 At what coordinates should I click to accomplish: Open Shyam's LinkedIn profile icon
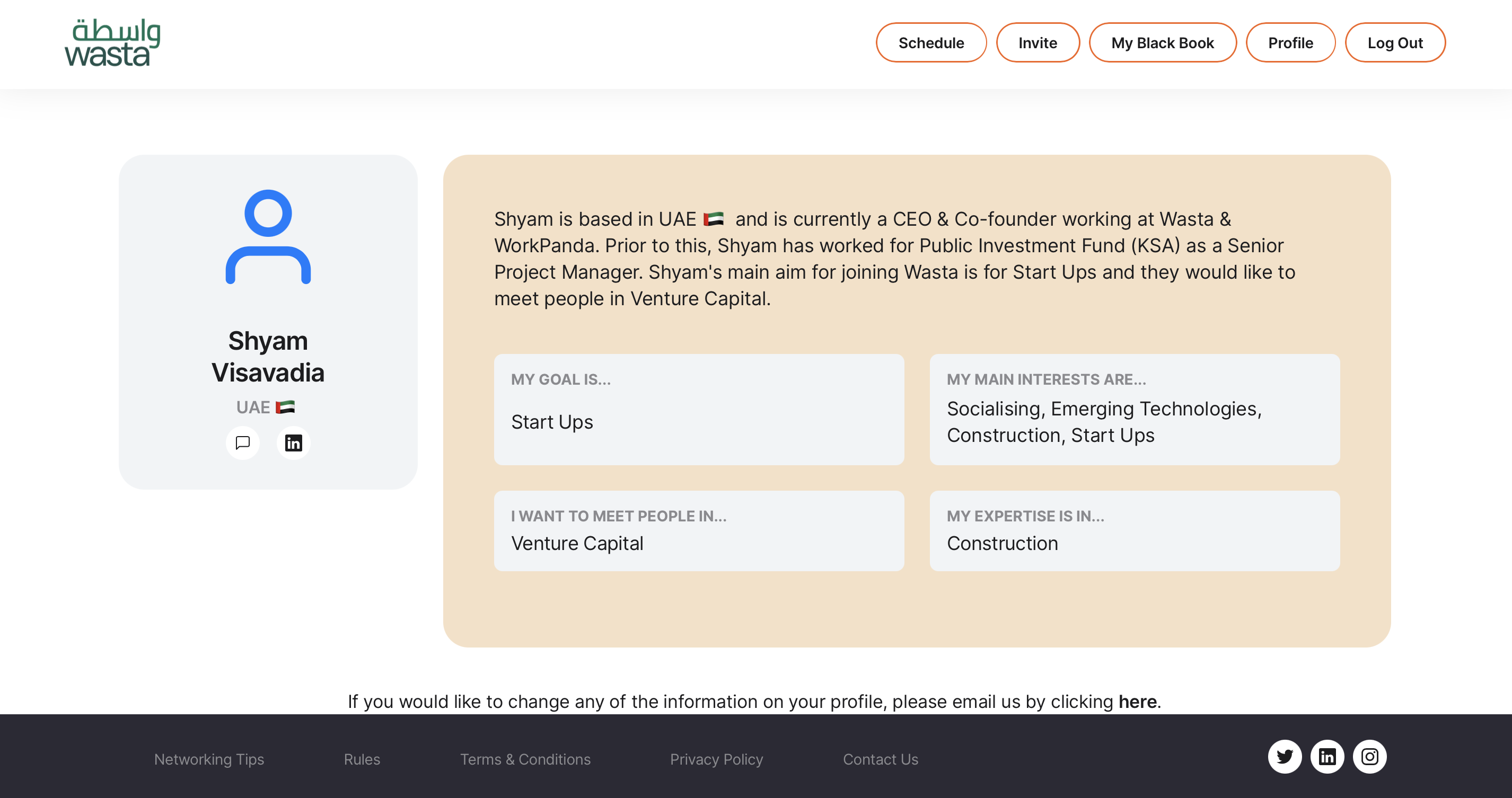click(294, 442)
